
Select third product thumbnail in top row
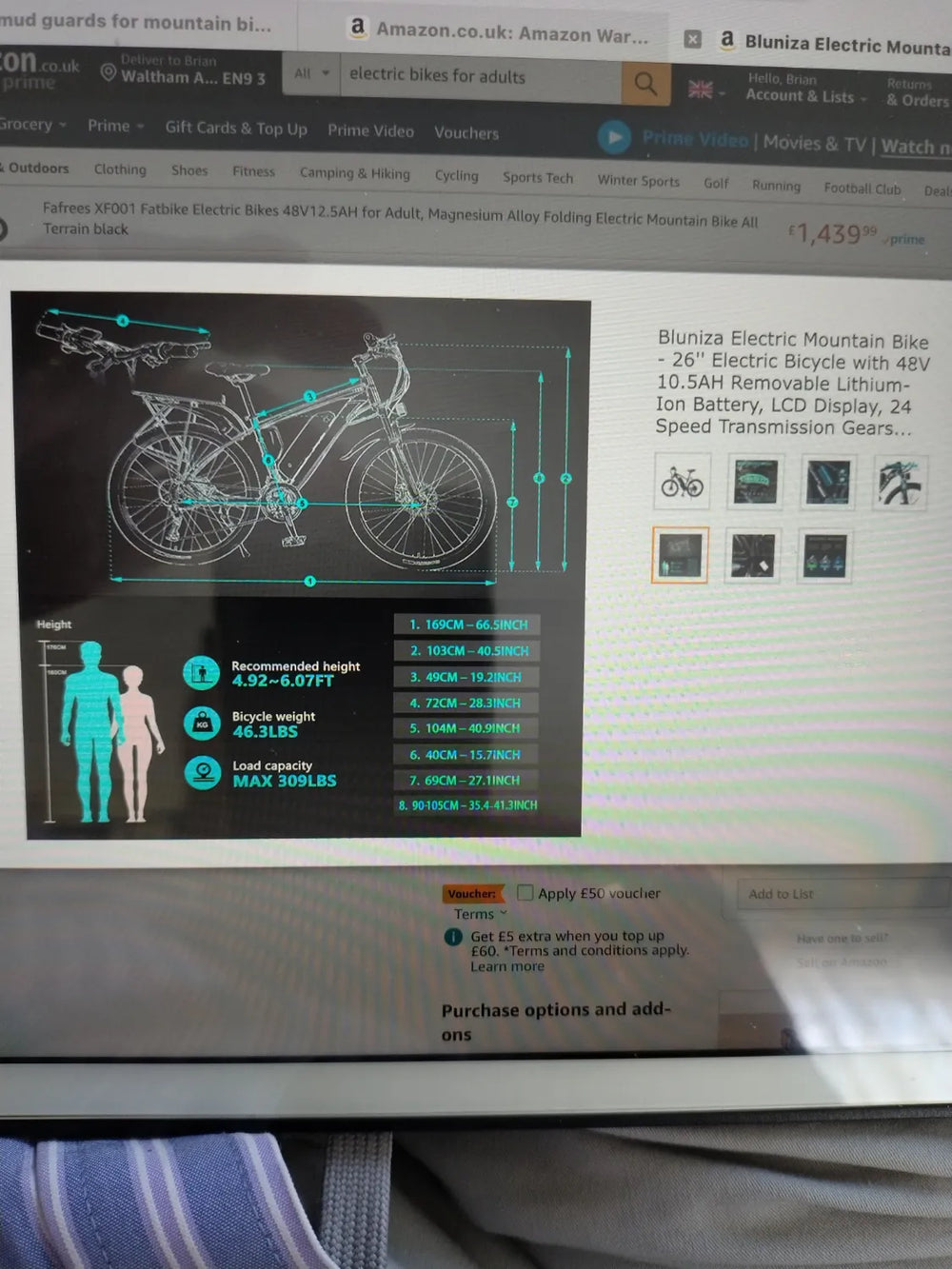[827, 482]
